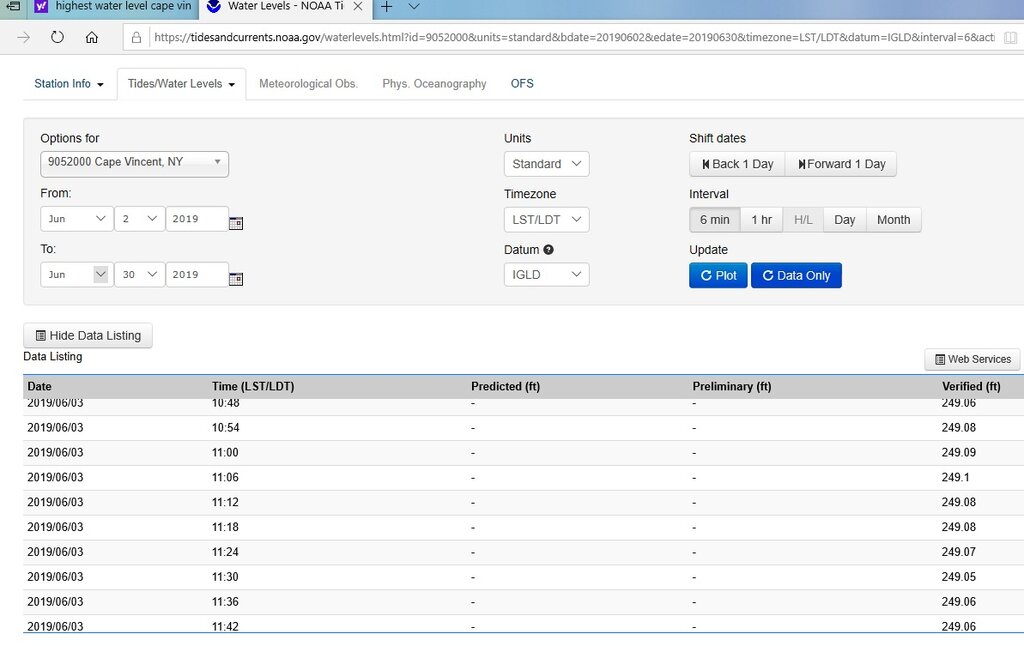Set interval to Month
The height and width of the screenshot is (646, 1024).
893,220
